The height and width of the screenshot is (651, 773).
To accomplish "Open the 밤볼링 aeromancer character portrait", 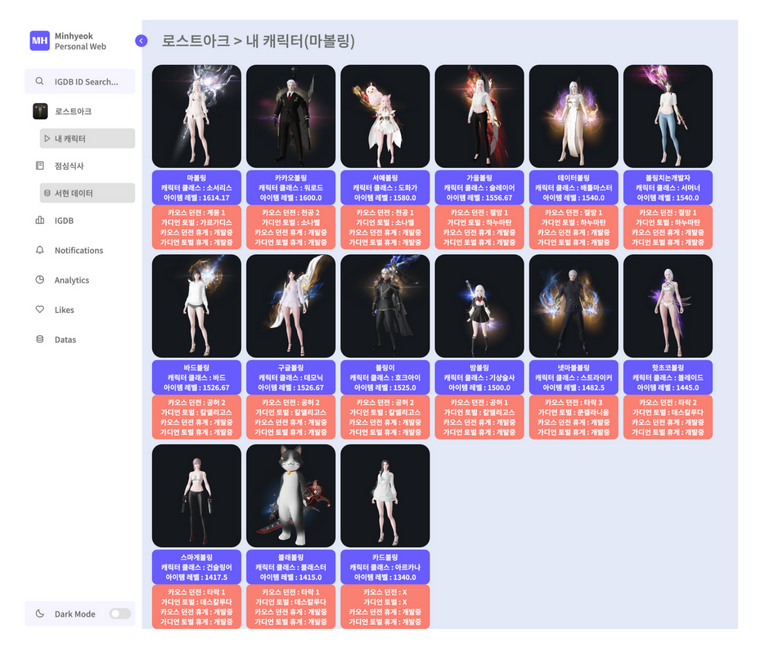I will [x=479, y=306].
